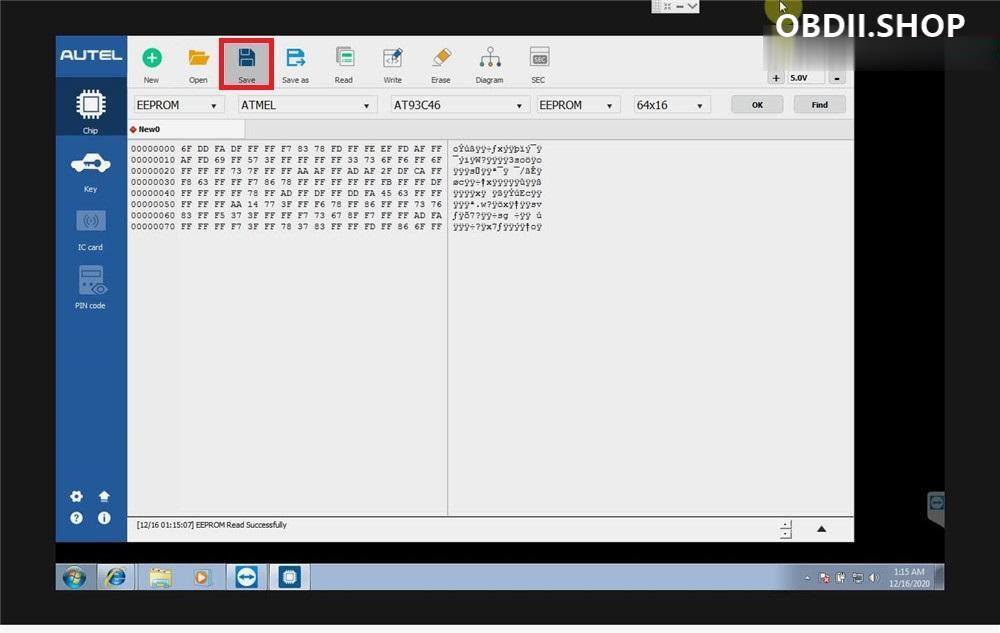Show the wiring Diagram
Screen dimensions: 1000x633
[x=489, y=64]
